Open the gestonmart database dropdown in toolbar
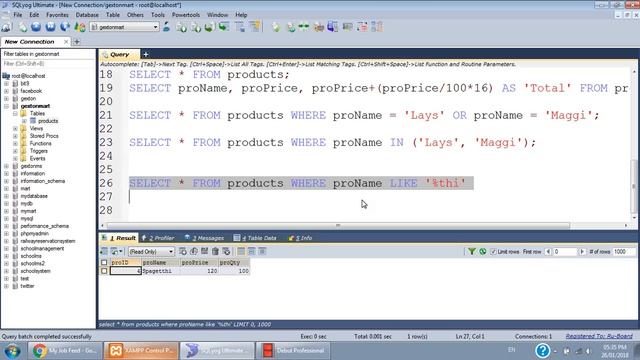640x360 pixels. click(x=156, y=27)
